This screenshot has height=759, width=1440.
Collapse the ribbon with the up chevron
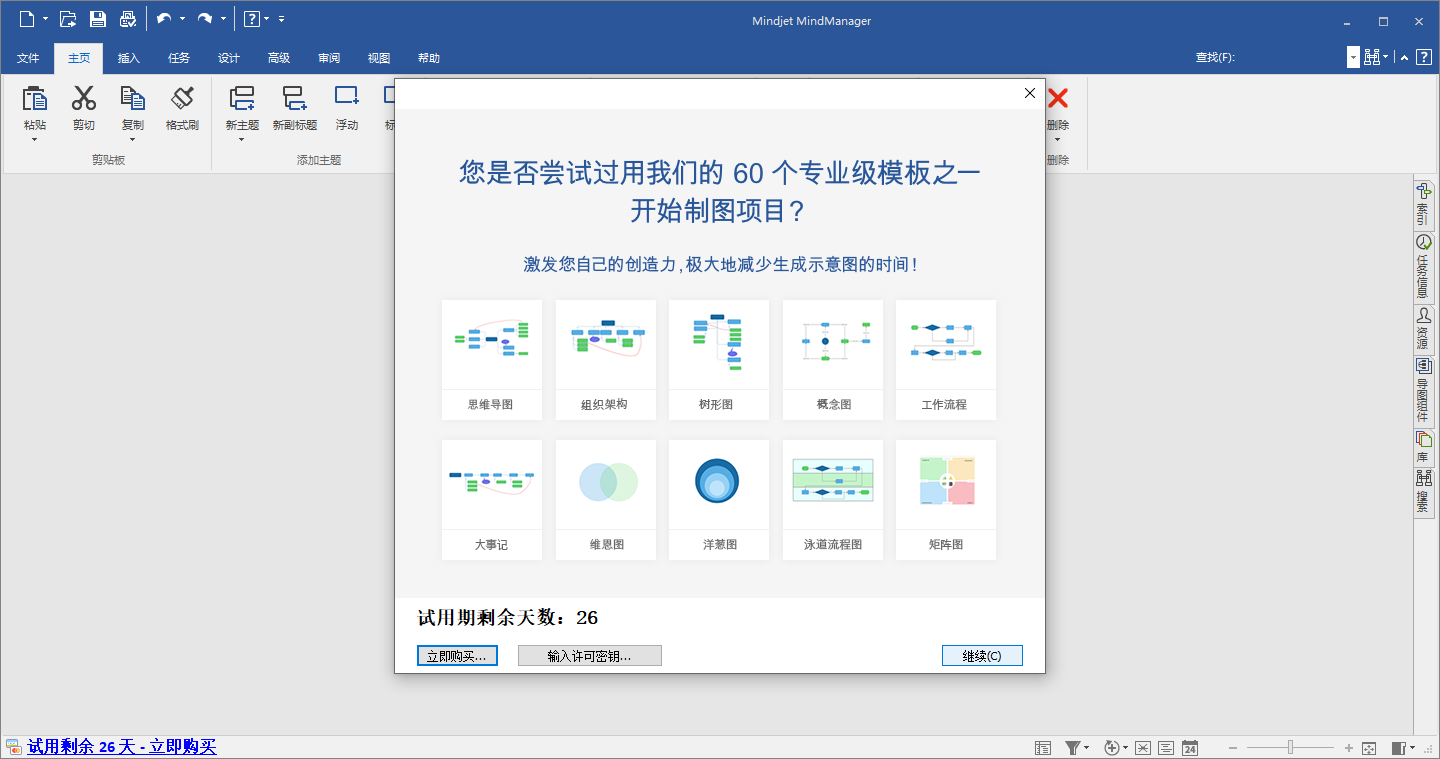1405,58
